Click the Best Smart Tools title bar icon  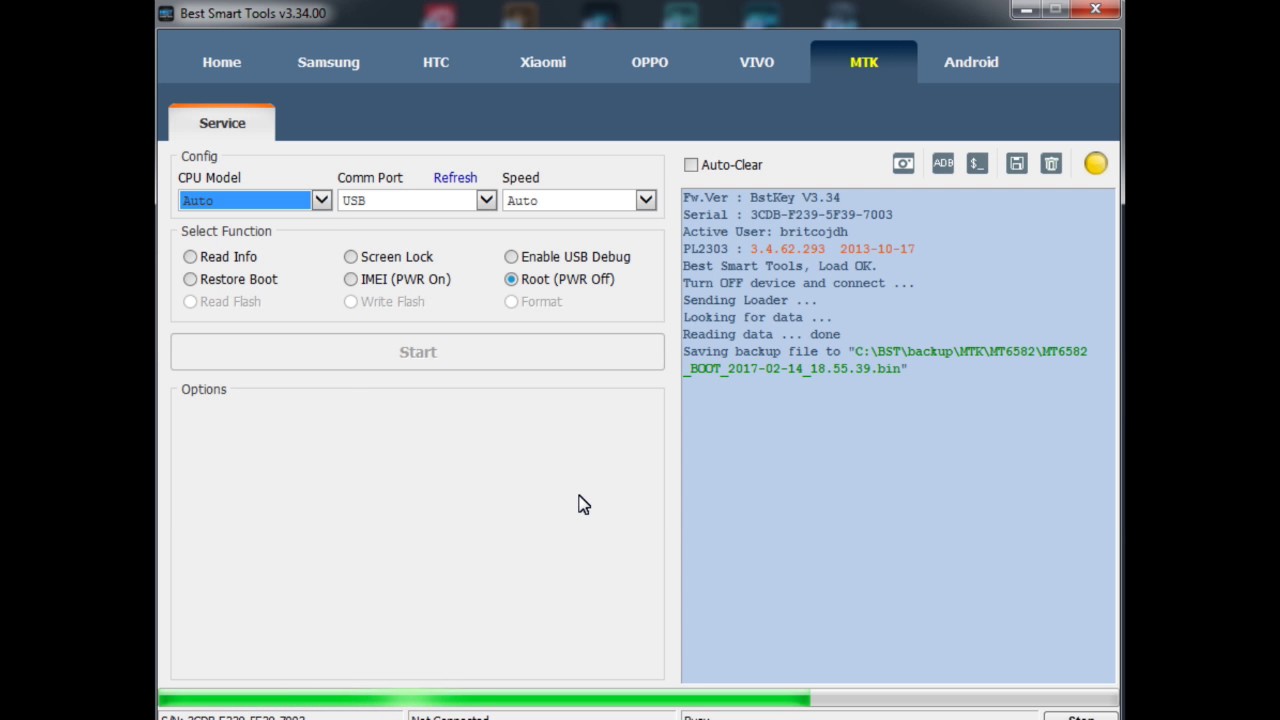(x=167, y=13)
